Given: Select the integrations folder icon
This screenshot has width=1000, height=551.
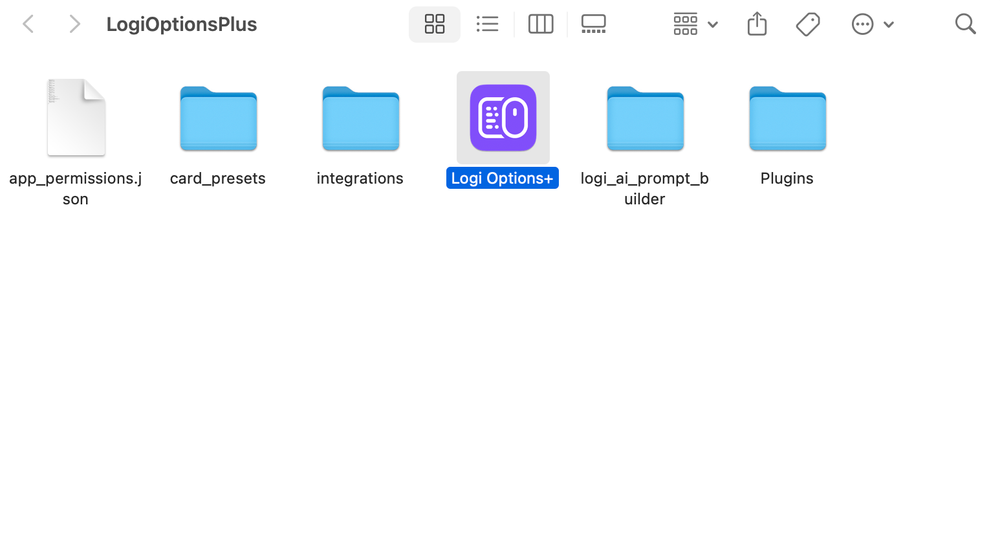Looking at the screenshot, I should (x=360, y=119).
